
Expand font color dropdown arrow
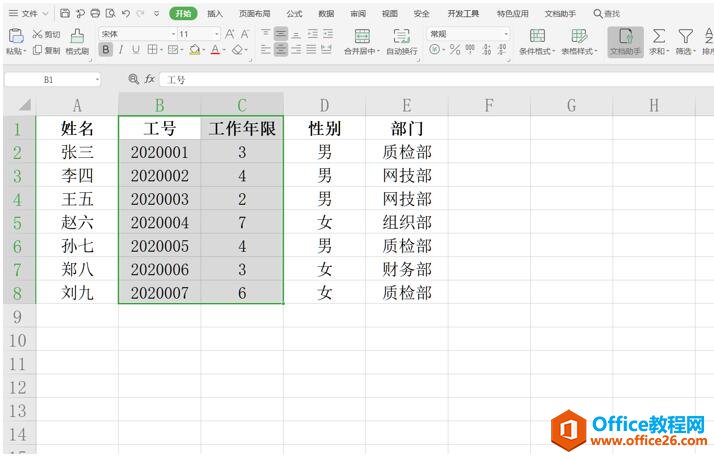(224, 50)
